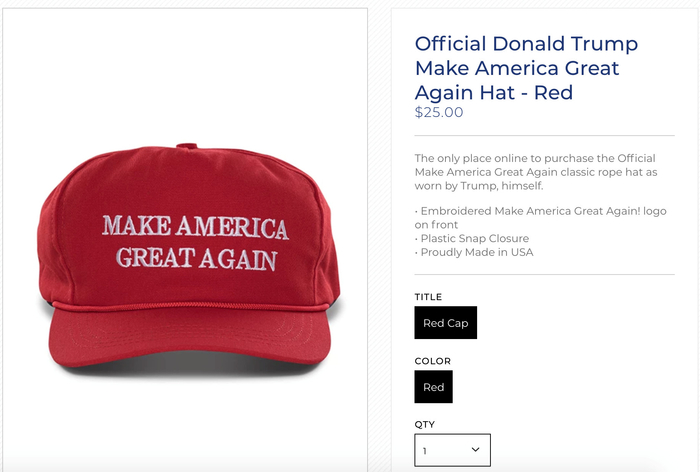
Task: Click the 'only place online' description paragraph
Action: [536, 172]
